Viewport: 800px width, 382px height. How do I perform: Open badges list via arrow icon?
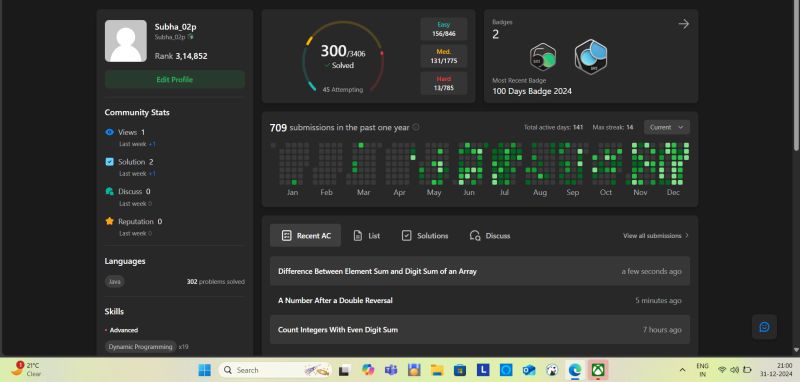tap(684, 24)
